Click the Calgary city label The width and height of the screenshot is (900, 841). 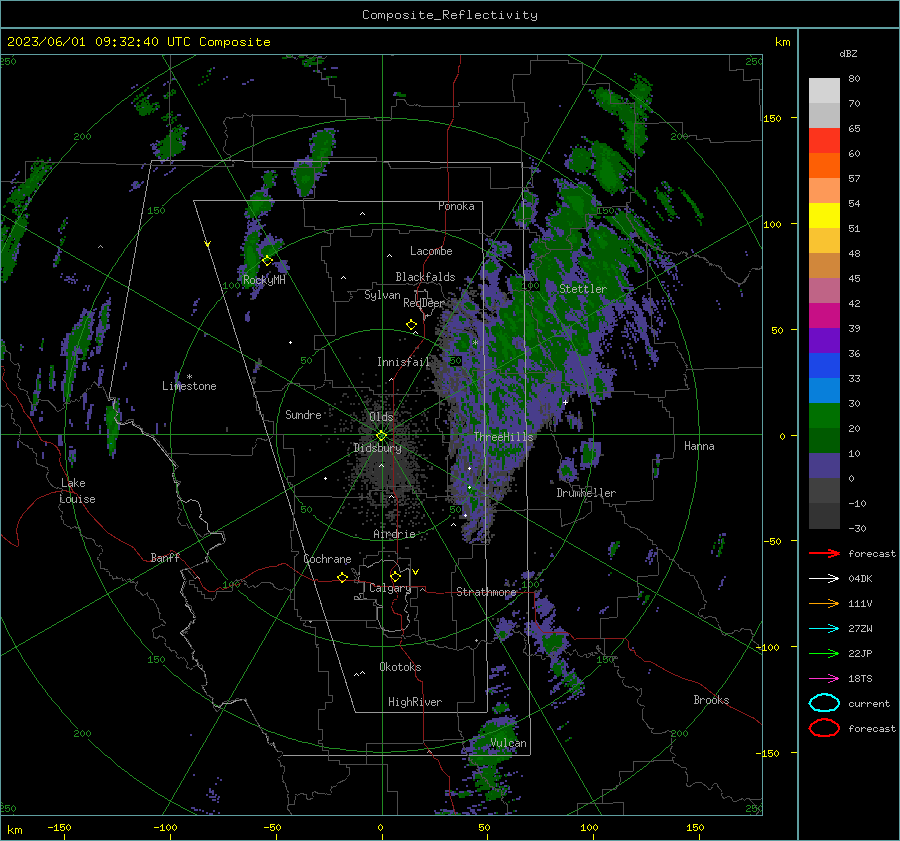click(390, 588)
